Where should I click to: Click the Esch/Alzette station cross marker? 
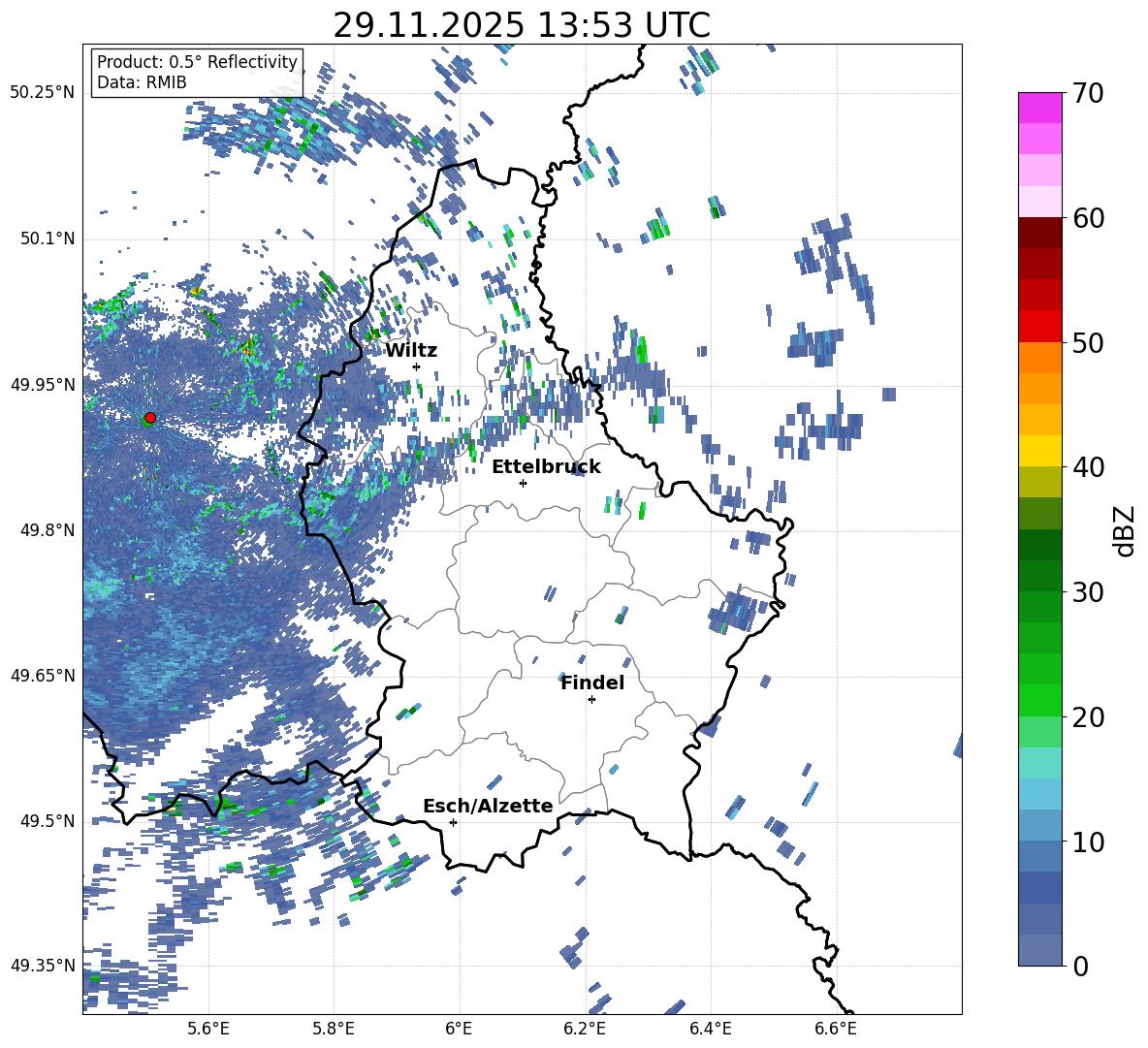453,822
